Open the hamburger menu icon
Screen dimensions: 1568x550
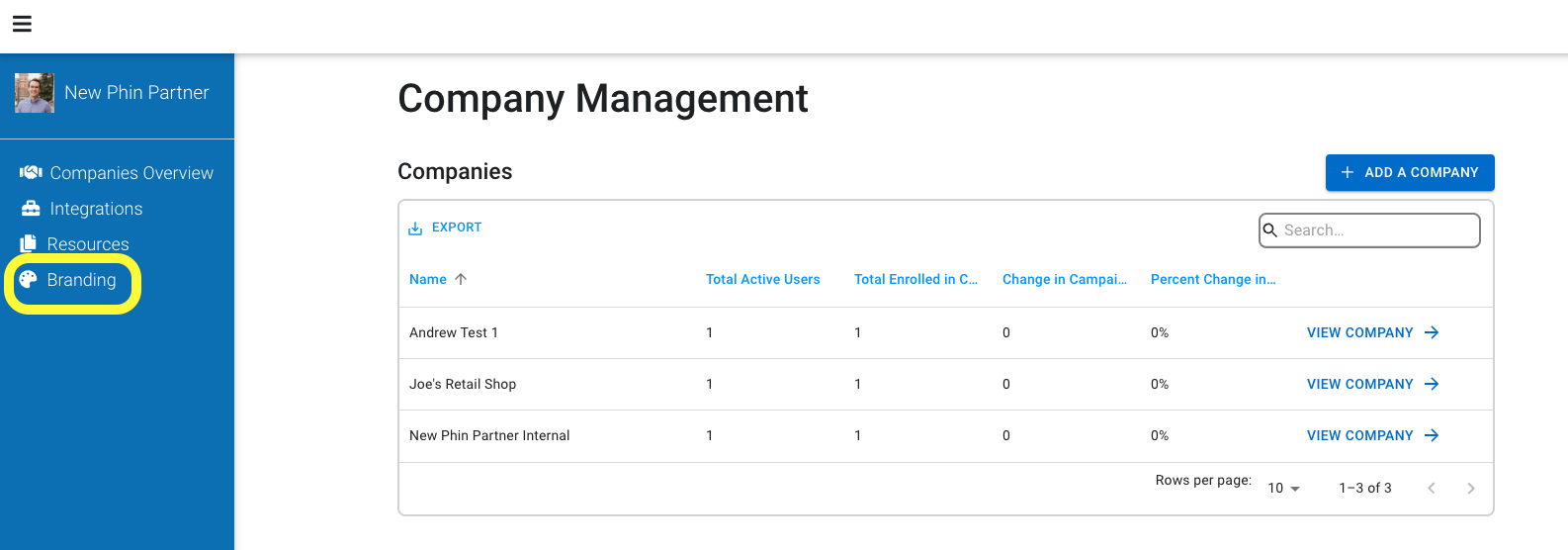22,24
